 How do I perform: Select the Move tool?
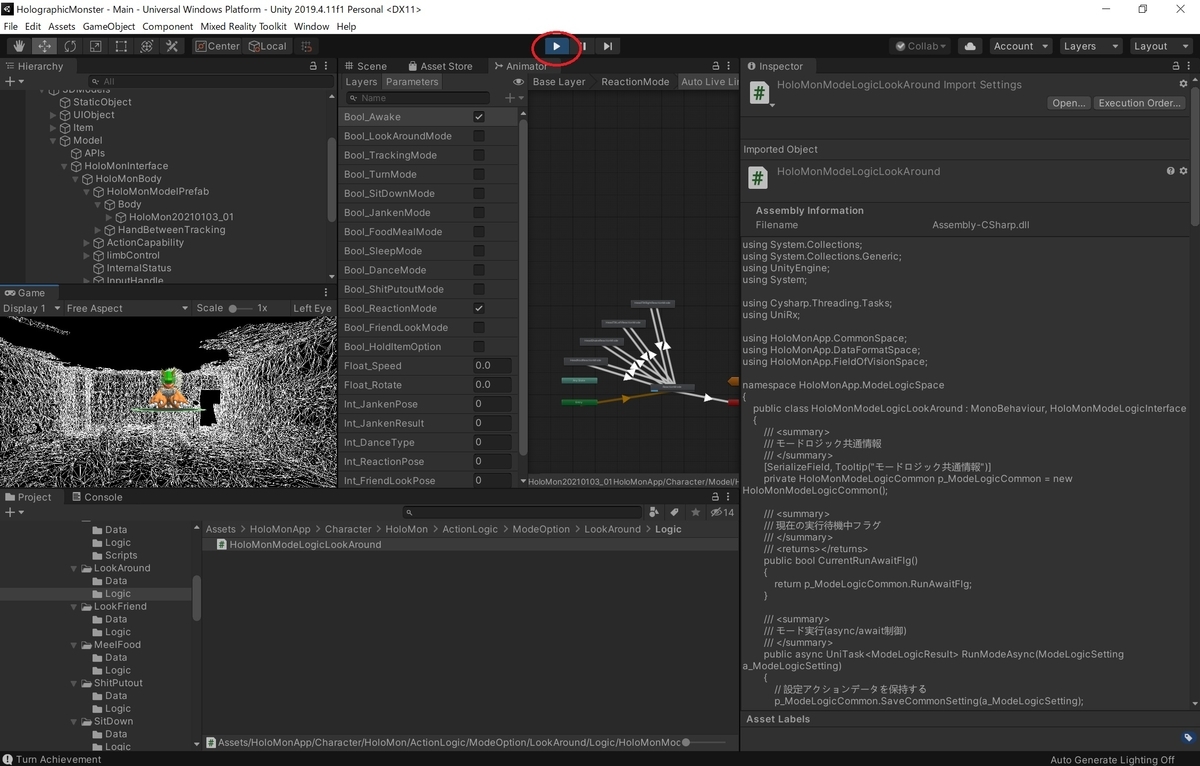tap(44, 46)
